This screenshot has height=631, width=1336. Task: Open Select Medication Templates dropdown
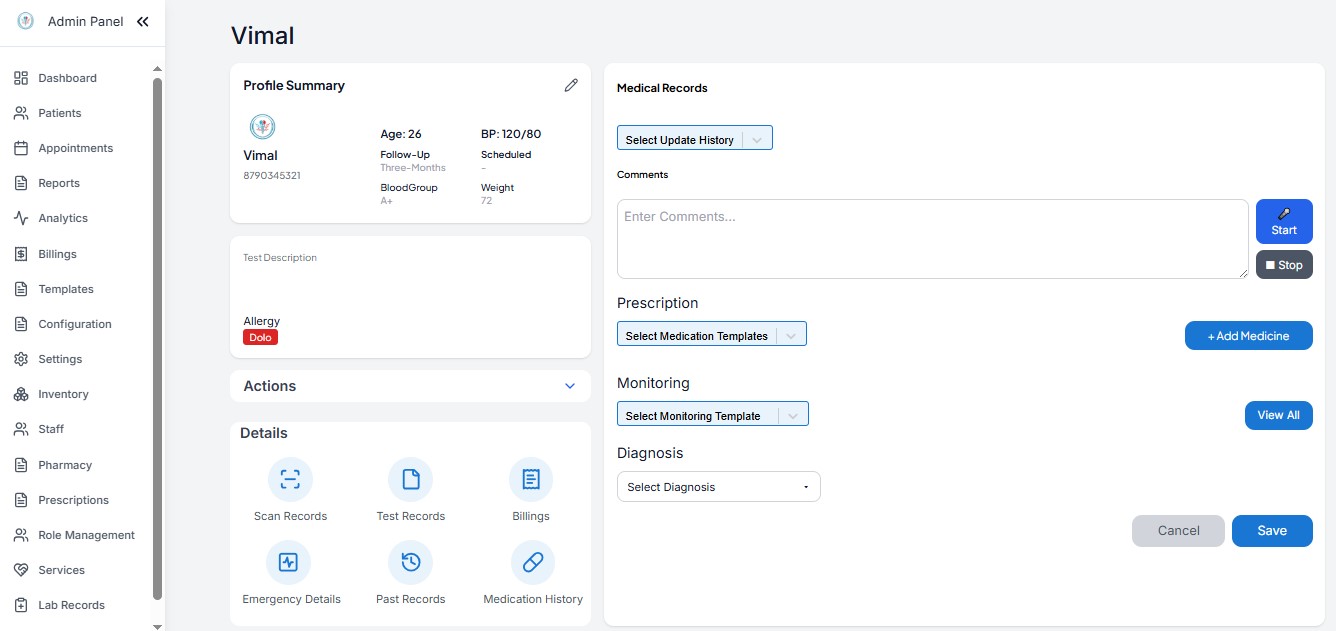[712, 335]
